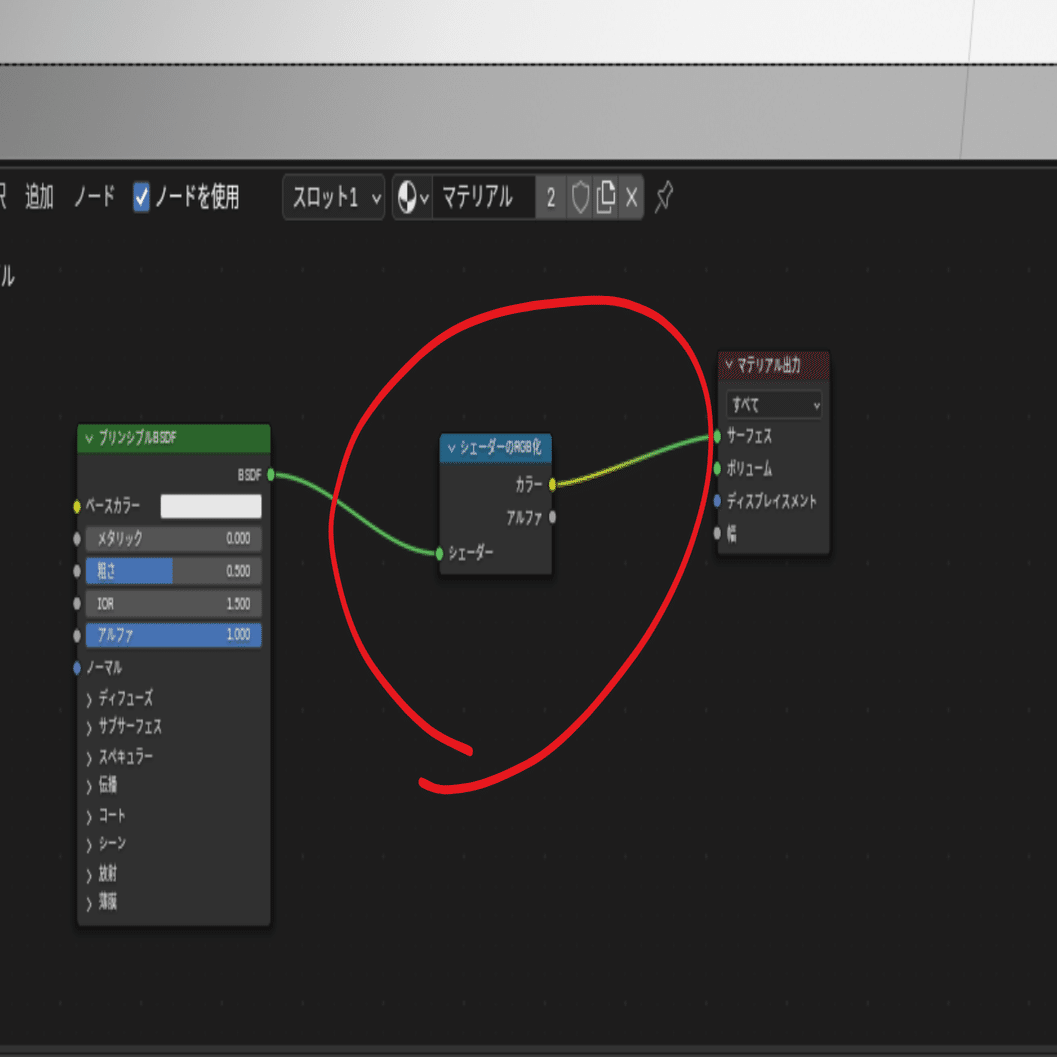Click the マテリアル name field
The image size is (1057, 1057).
point(484,198)
